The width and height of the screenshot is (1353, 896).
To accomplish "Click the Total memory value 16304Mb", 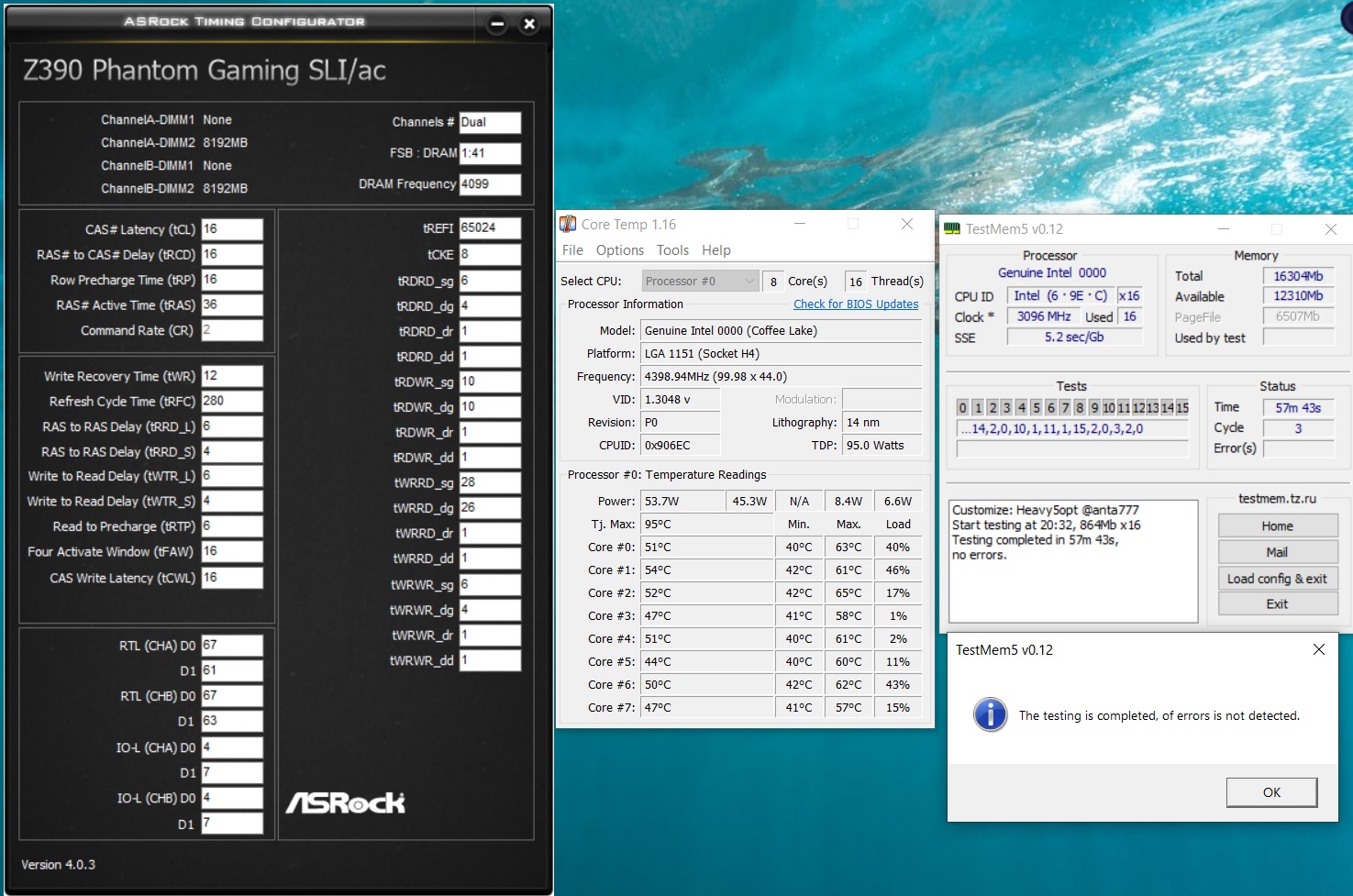I will [1298, 276].
